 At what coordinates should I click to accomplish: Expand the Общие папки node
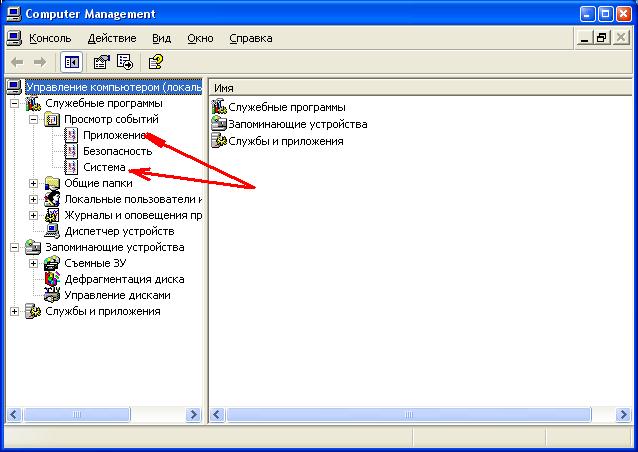[x=33, y=183]
